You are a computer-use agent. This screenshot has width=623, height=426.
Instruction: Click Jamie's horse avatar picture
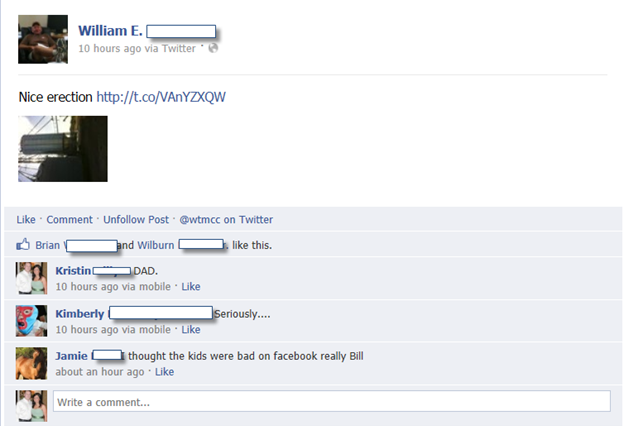click(x=31, y=363)
